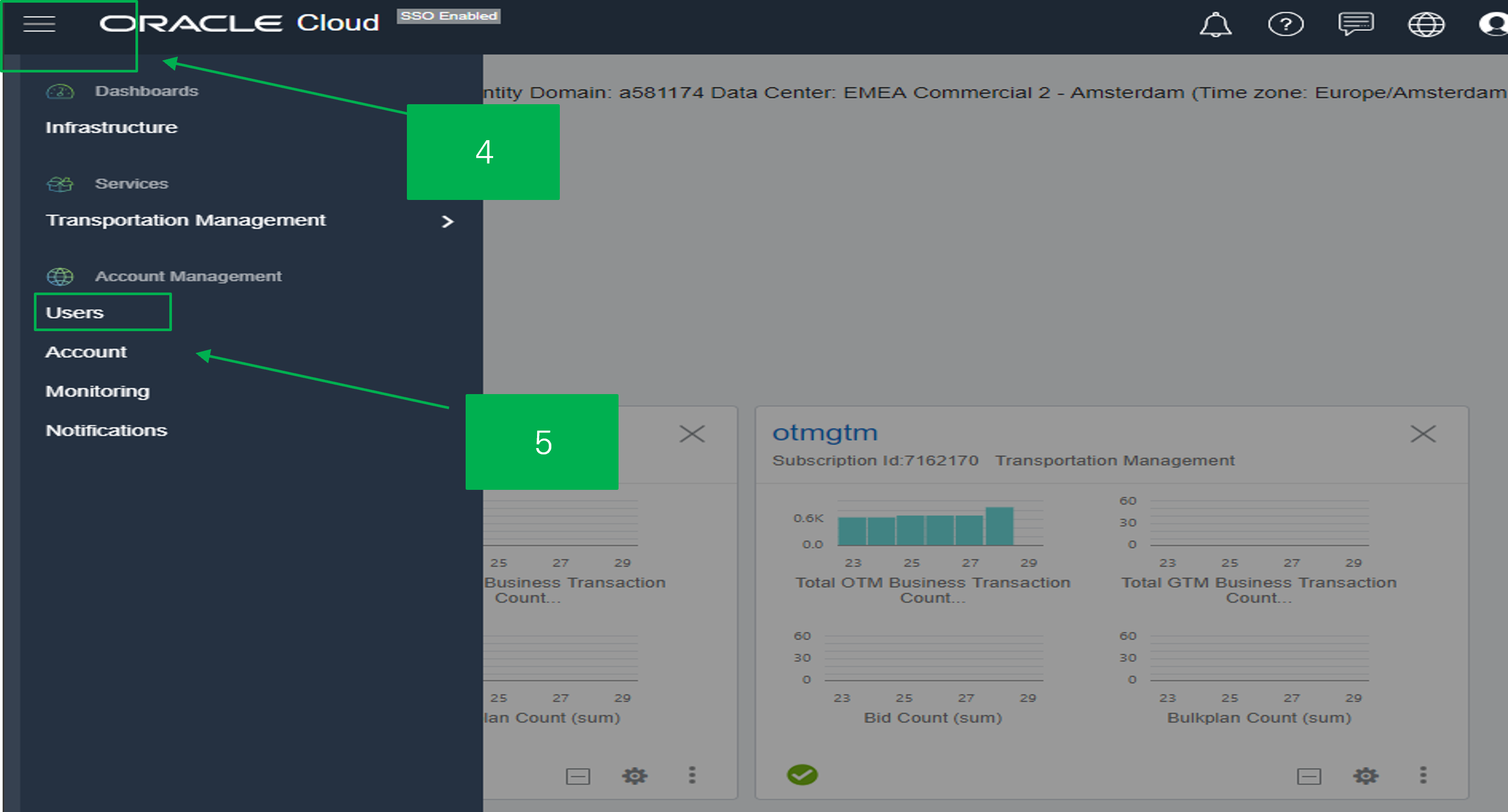Click the Account Management section heading
This screenshot has width=1508, height=812.
[188, 276]
